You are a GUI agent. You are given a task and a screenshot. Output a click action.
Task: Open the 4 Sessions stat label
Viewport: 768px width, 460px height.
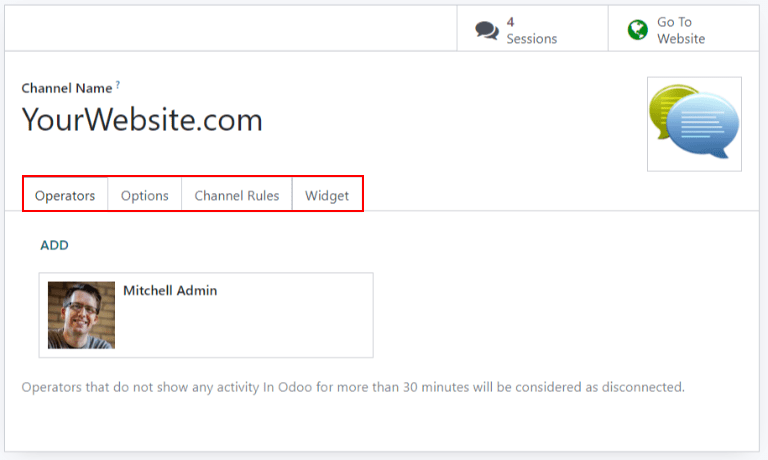tap(531, 38)
